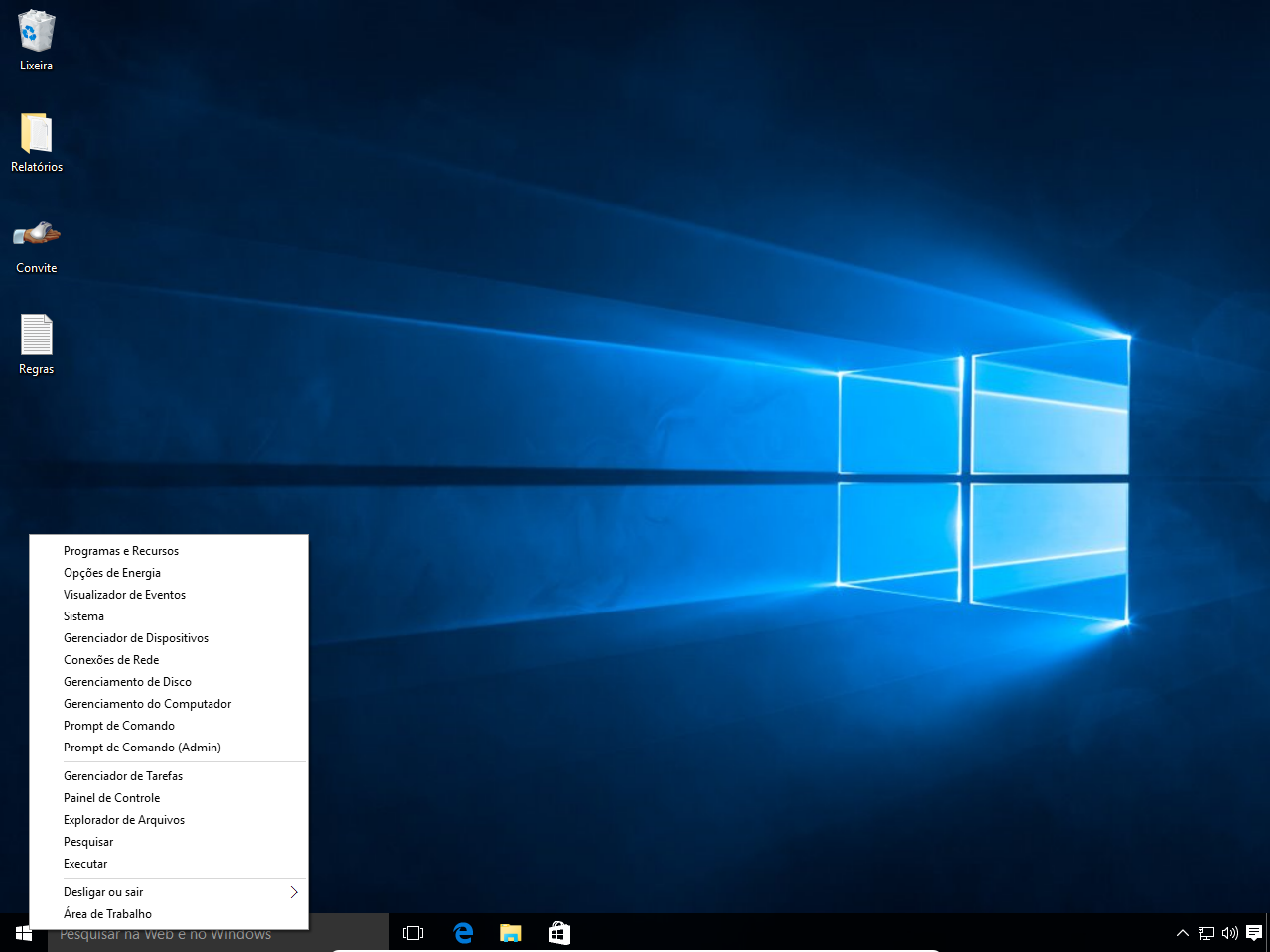The height and width of the screenshot is (952, 1270).
Task: Expand the Desligar ou sair submenu
Action: pos(169,892)
